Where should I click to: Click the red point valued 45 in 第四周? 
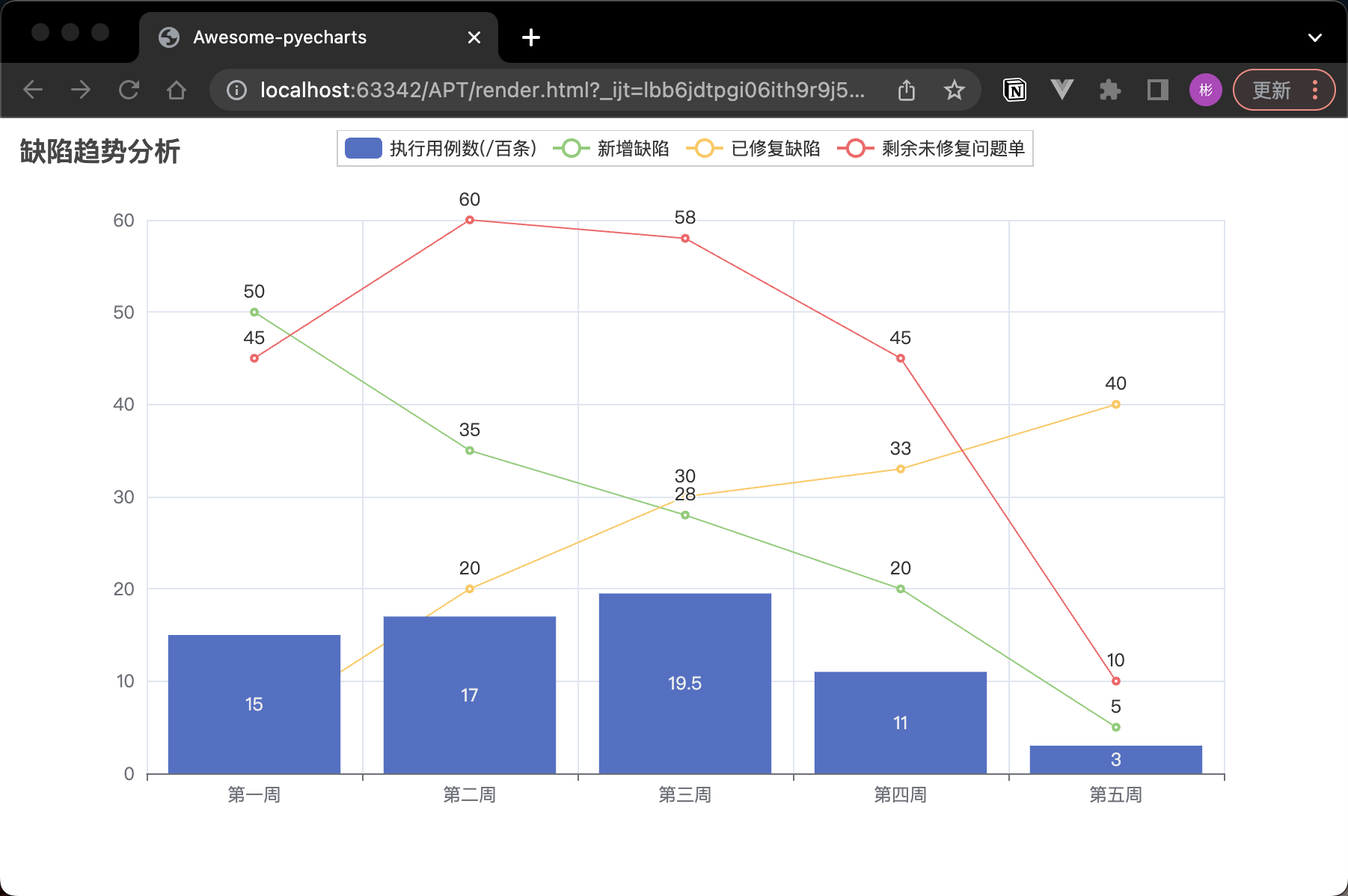[x=901, y=358]
